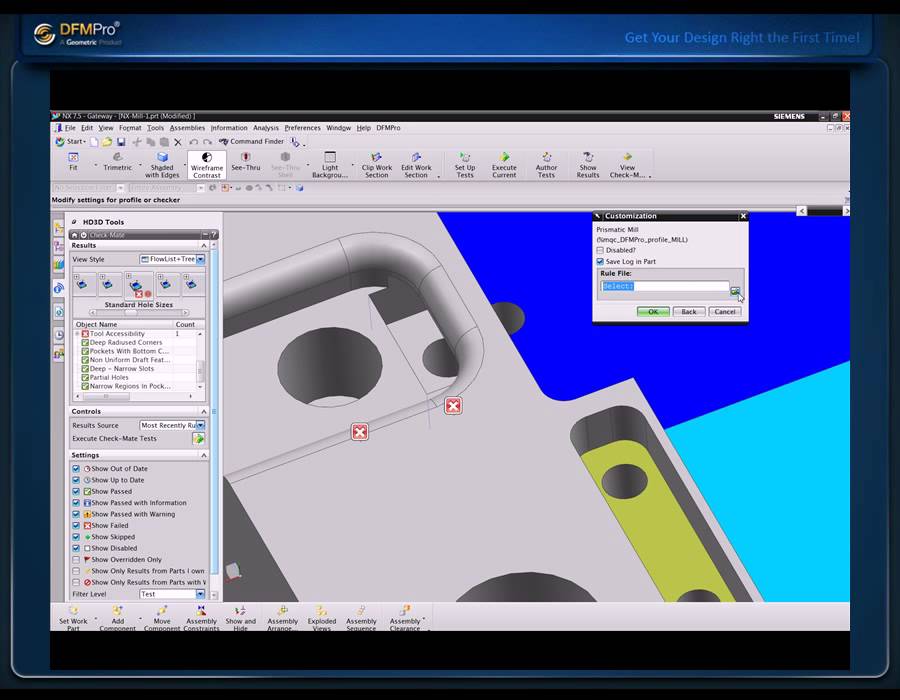Uncheck Save Log in Part
900x700 pixels.
click(x=600, y=262)
